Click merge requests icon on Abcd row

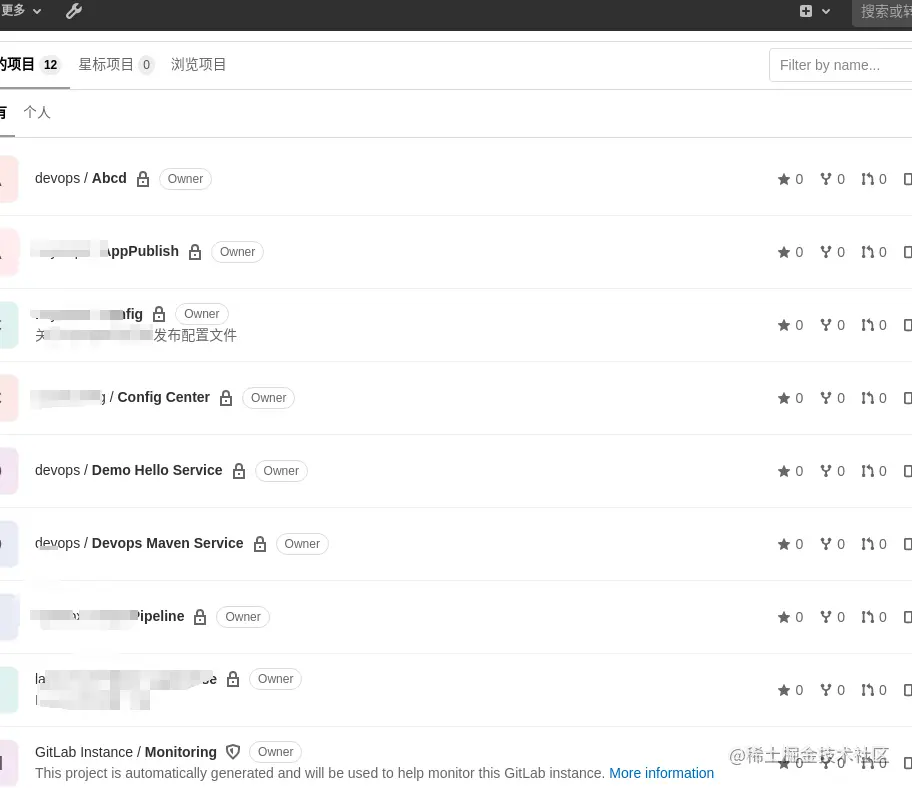867,179
